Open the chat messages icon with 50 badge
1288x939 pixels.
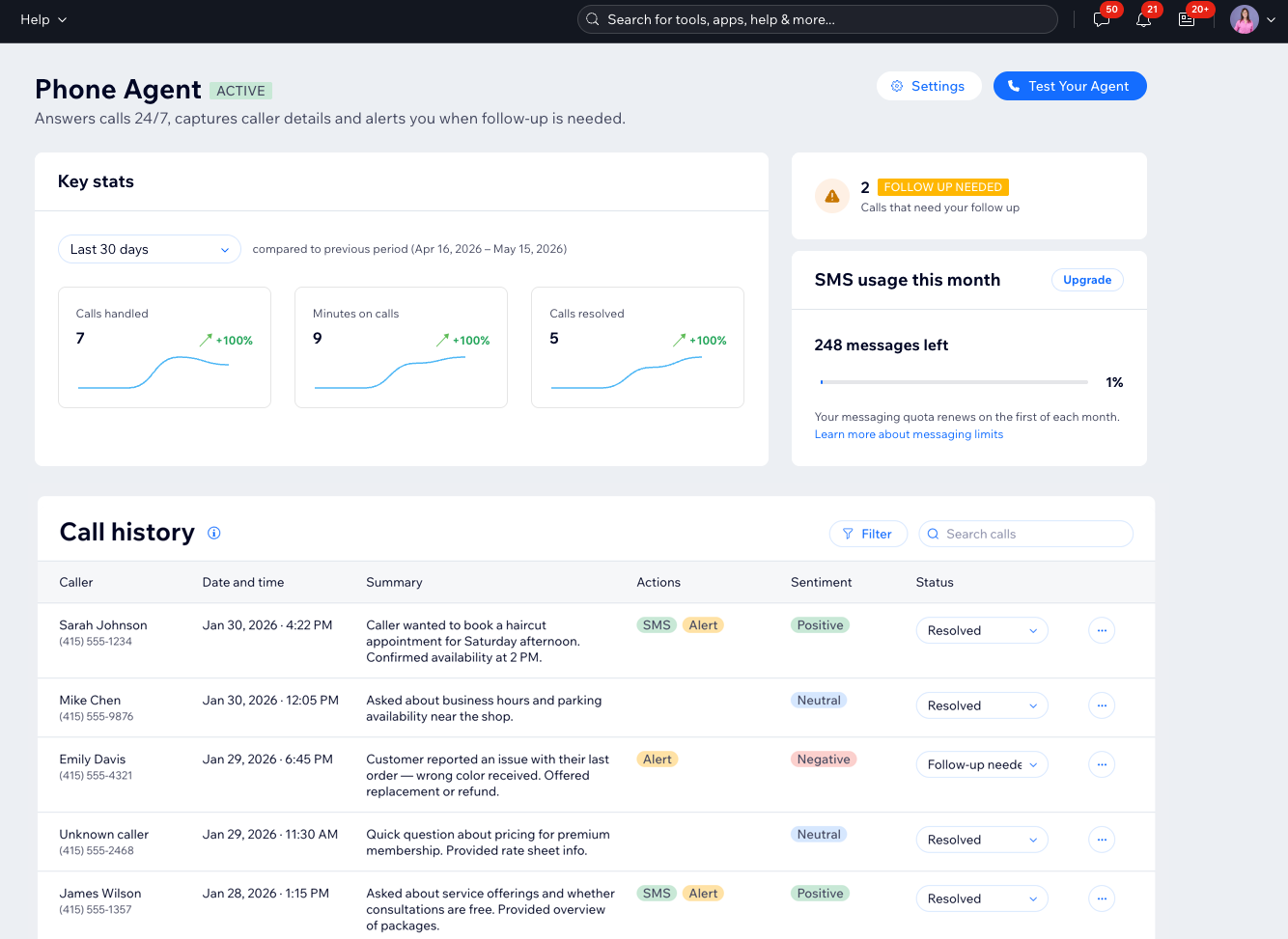click(1102, 19)
